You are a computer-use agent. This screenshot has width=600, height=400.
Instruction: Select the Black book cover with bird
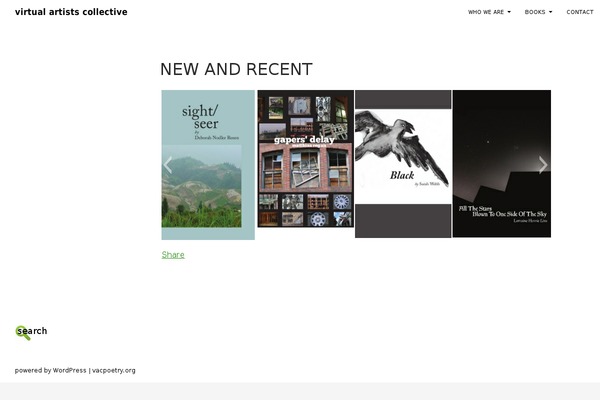coord(403,164)
